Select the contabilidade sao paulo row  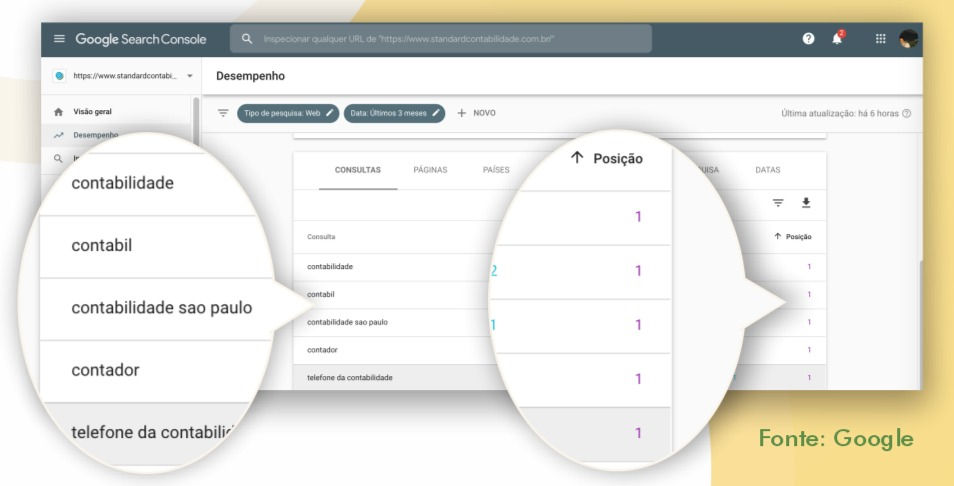[559, 322]
